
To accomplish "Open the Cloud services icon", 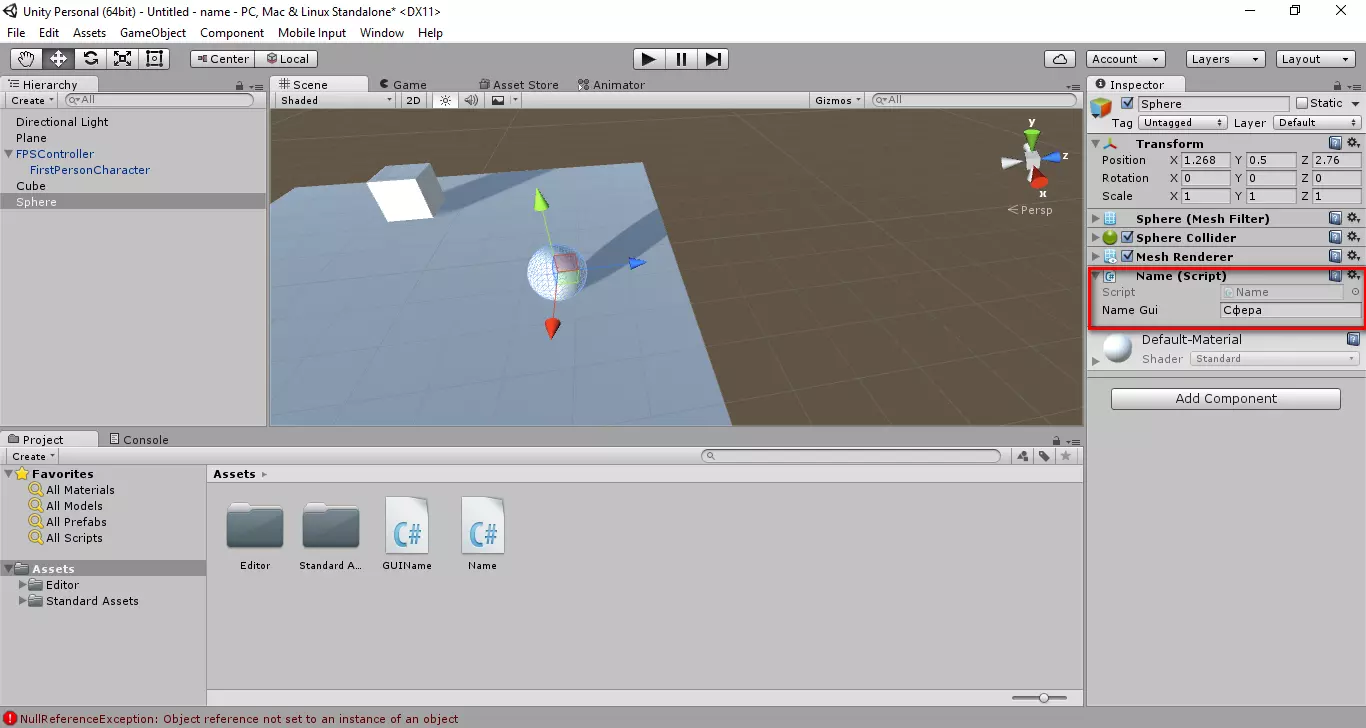I will click(x=1060, y=59).
